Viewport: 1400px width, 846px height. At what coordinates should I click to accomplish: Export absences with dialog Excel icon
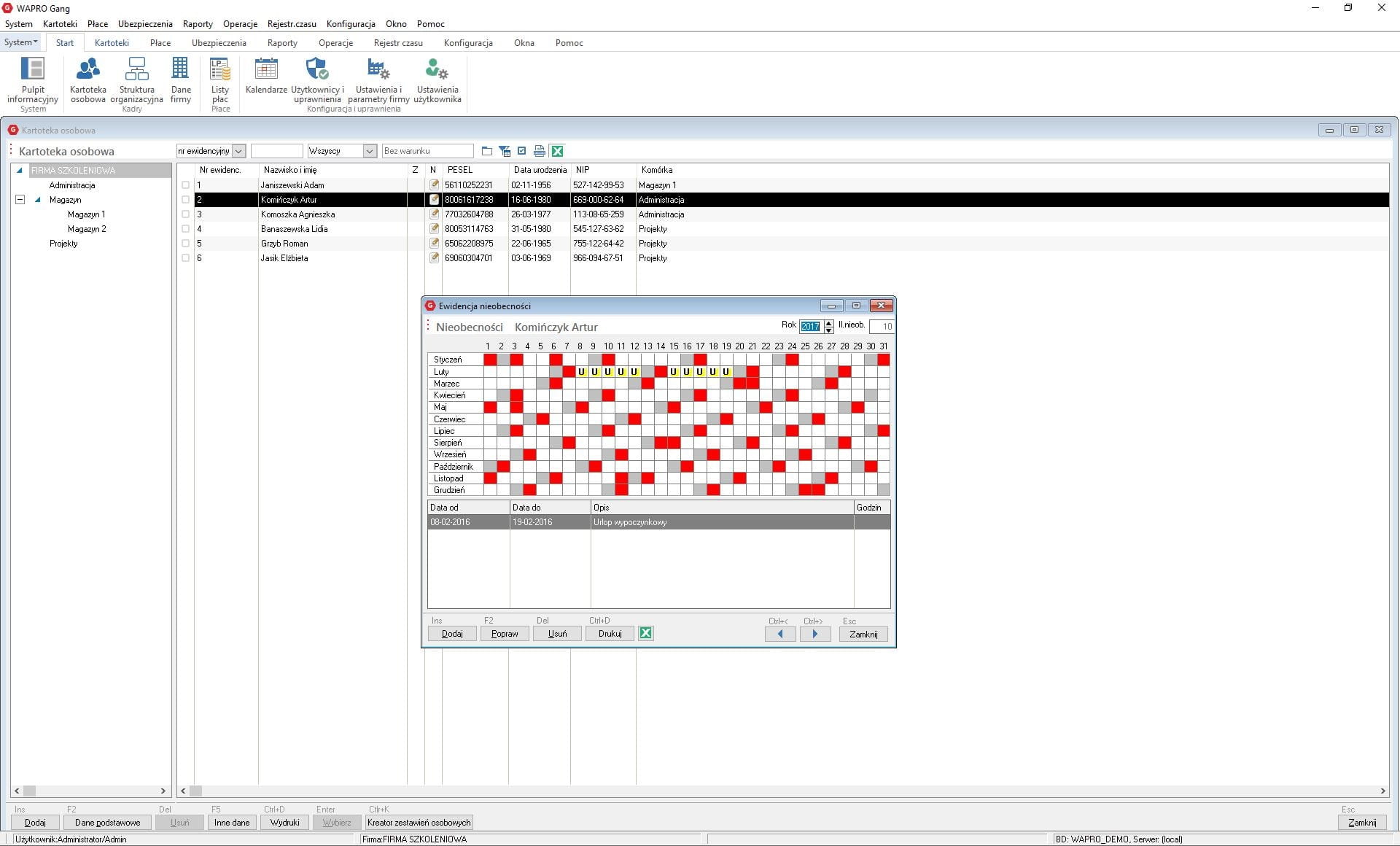[645, 633]
